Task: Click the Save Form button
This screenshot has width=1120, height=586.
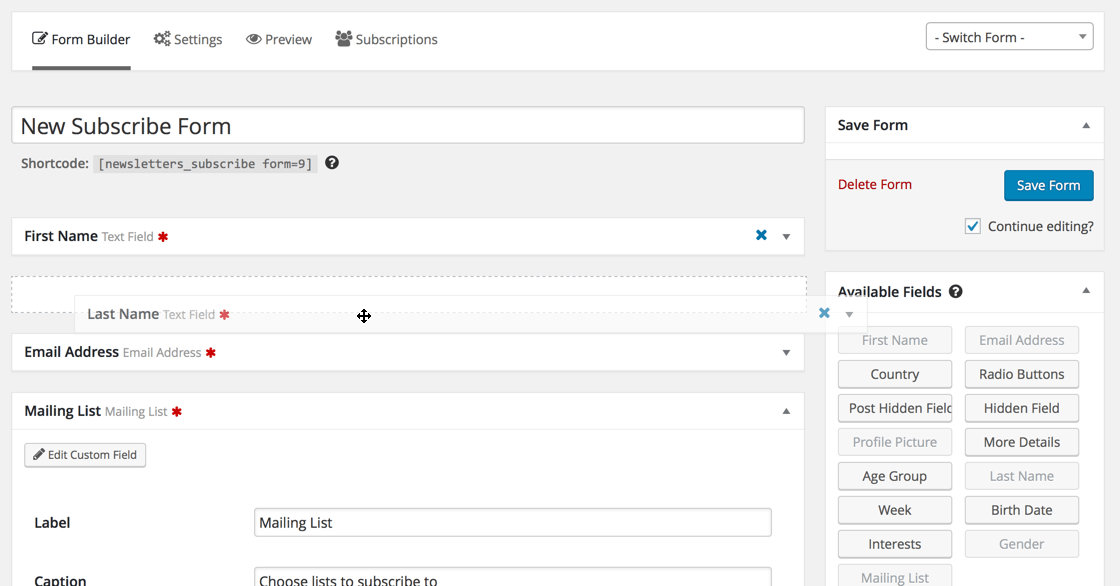Action: (1048, 185)
